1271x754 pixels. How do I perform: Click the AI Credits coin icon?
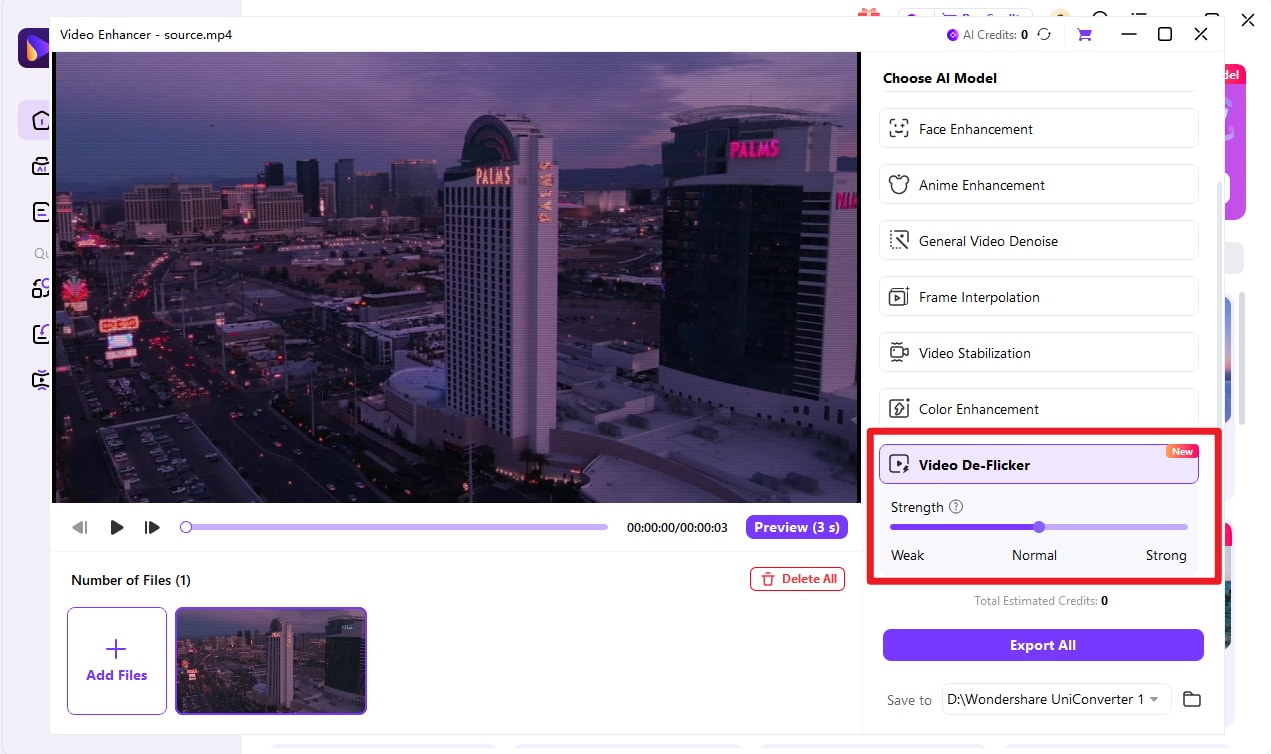[952, 34]
